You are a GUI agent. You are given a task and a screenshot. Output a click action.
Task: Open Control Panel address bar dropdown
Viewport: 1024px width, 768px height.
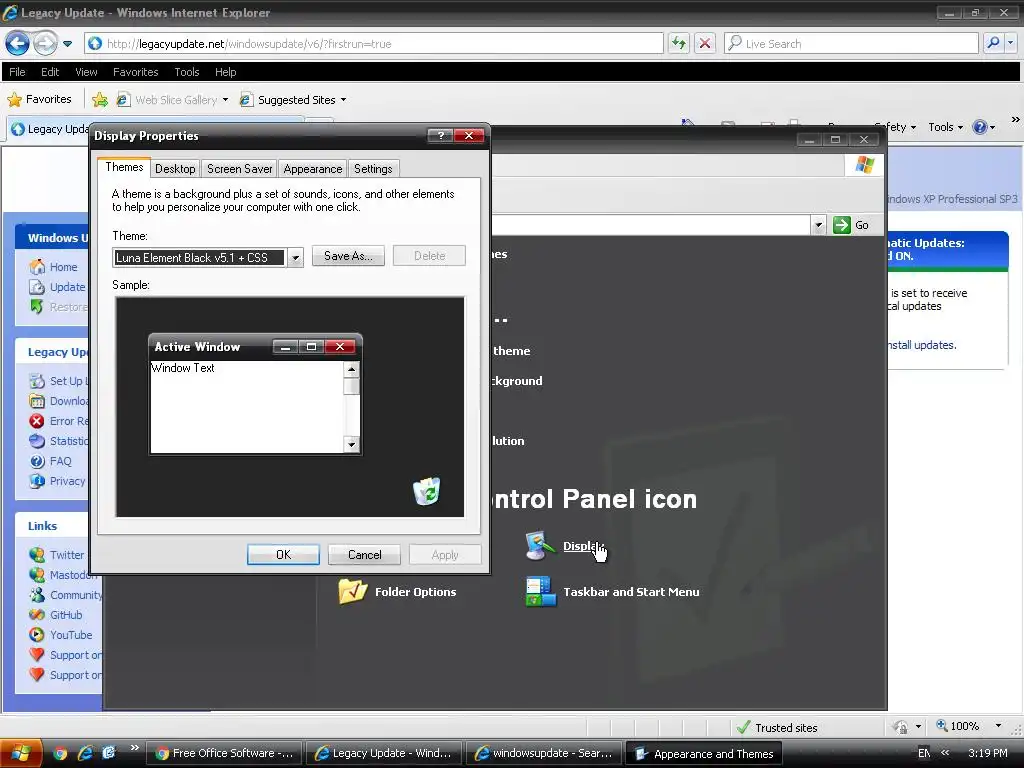(x=818, y=225)
